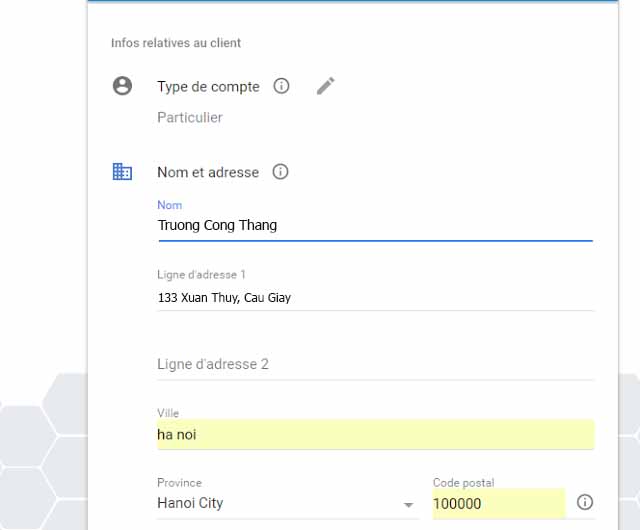Image resolution: width=640 pixels, height=530 pixels.
Task: Expand the Province dropdown arrow
Action: pos(408,505)
